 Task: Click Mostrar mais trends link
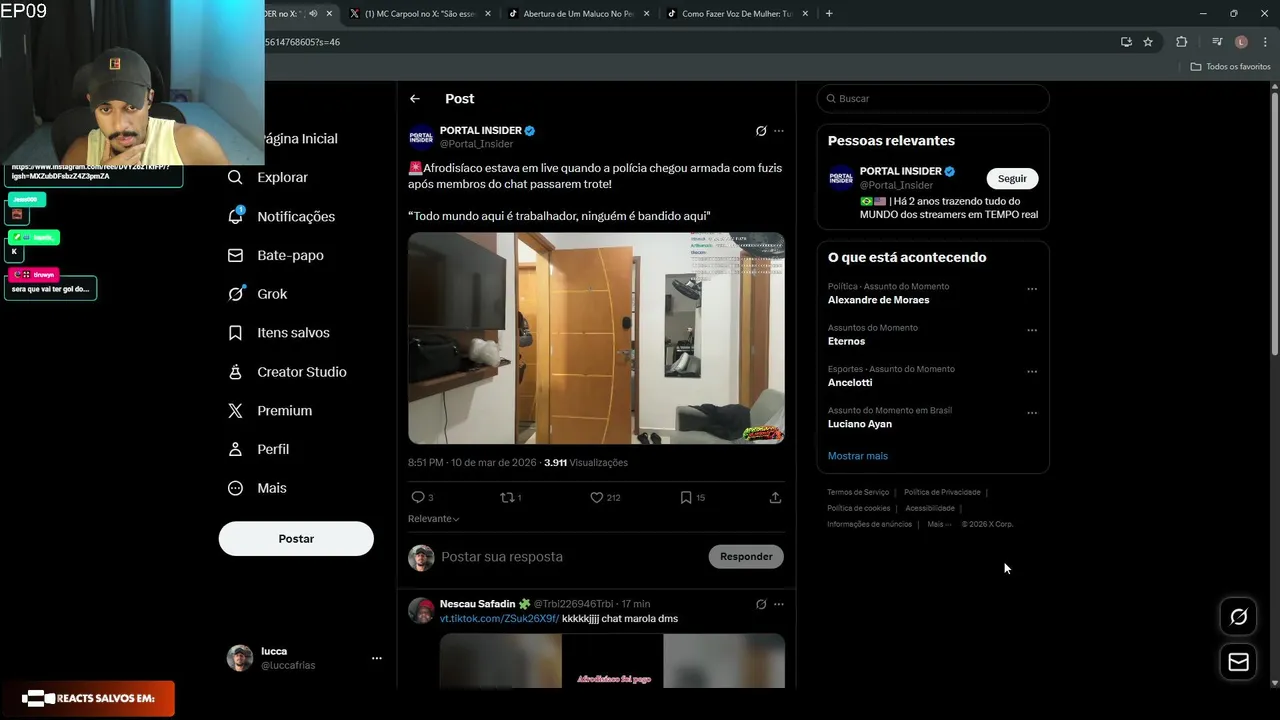coord(858,456)
